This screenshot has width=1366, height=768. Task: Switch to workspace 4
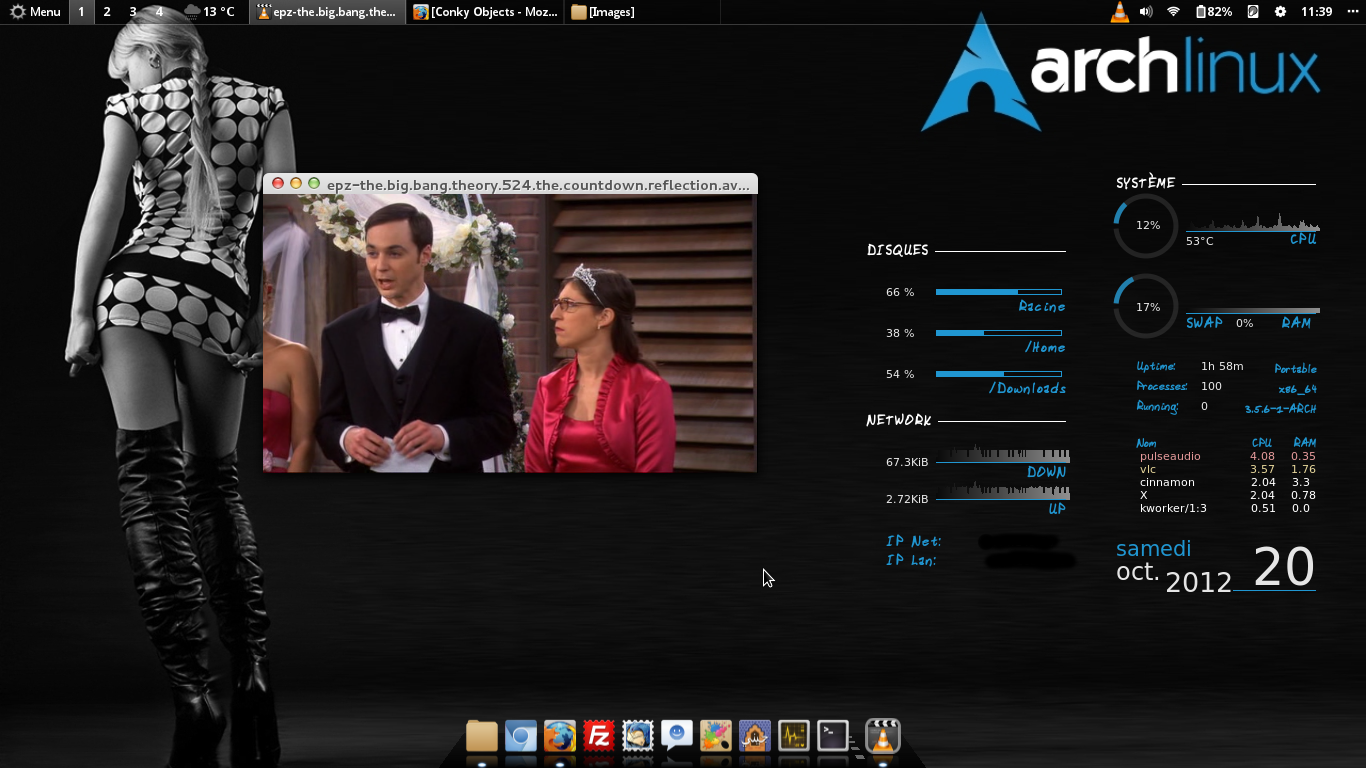click(159, 12)
